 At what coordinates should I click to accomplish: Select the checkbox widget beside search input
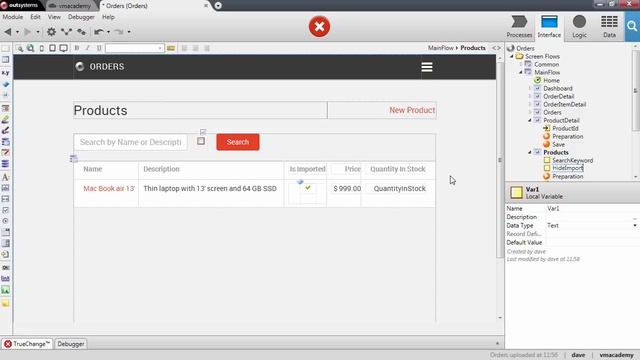201,141
